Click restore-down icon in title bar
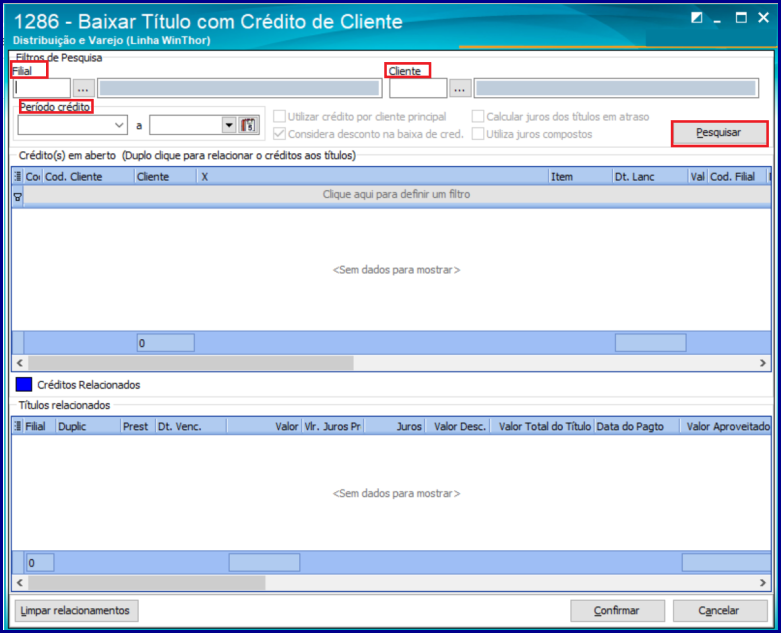781x633 pixels. tap(697, 18)
